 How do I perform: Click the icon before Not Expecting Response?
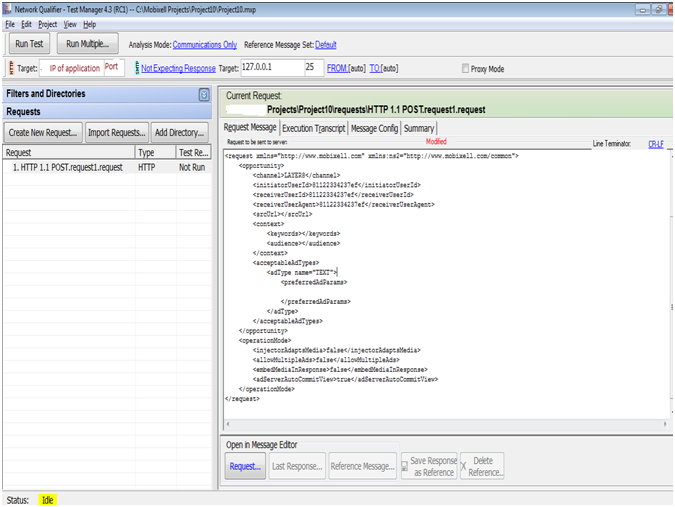(x=135, y=68)
